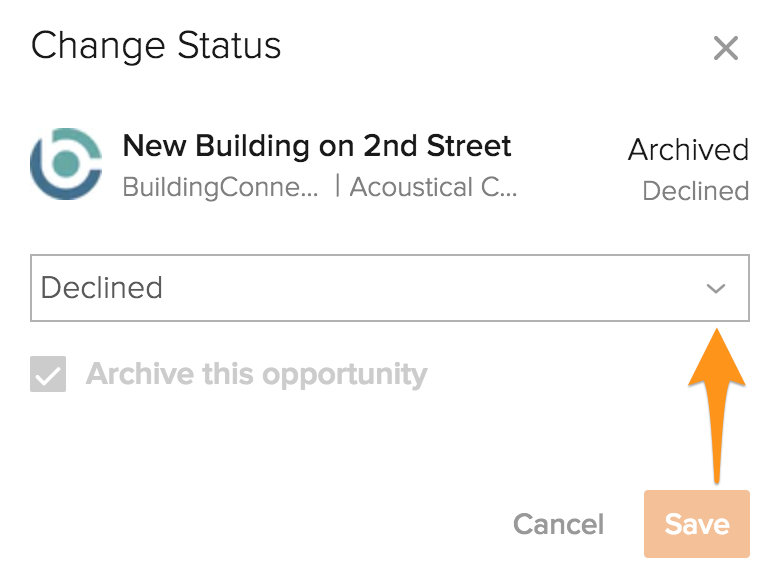This screenshot has height=580, width=780.
Task: Open the Declined status select box
Action: (x=390, y=288)
